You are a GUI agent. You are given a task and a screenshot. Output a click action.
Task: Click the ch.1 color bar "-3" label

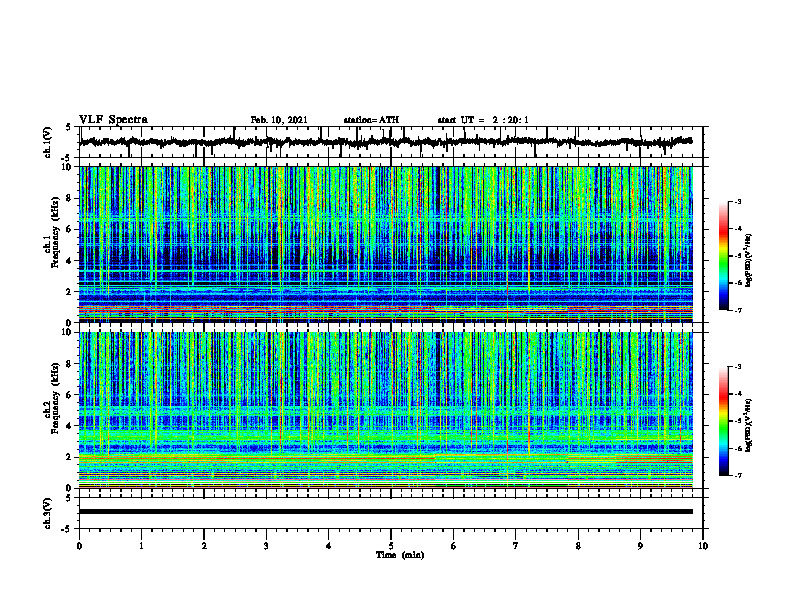(x=737, y=202)
